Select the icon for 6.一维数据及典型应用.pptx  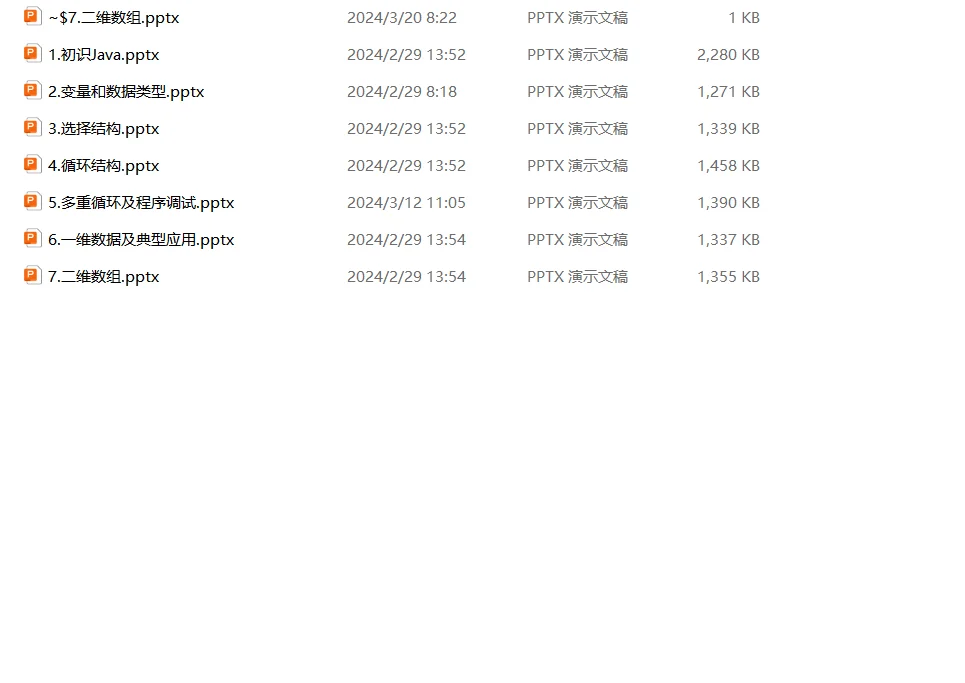[32, 238]
